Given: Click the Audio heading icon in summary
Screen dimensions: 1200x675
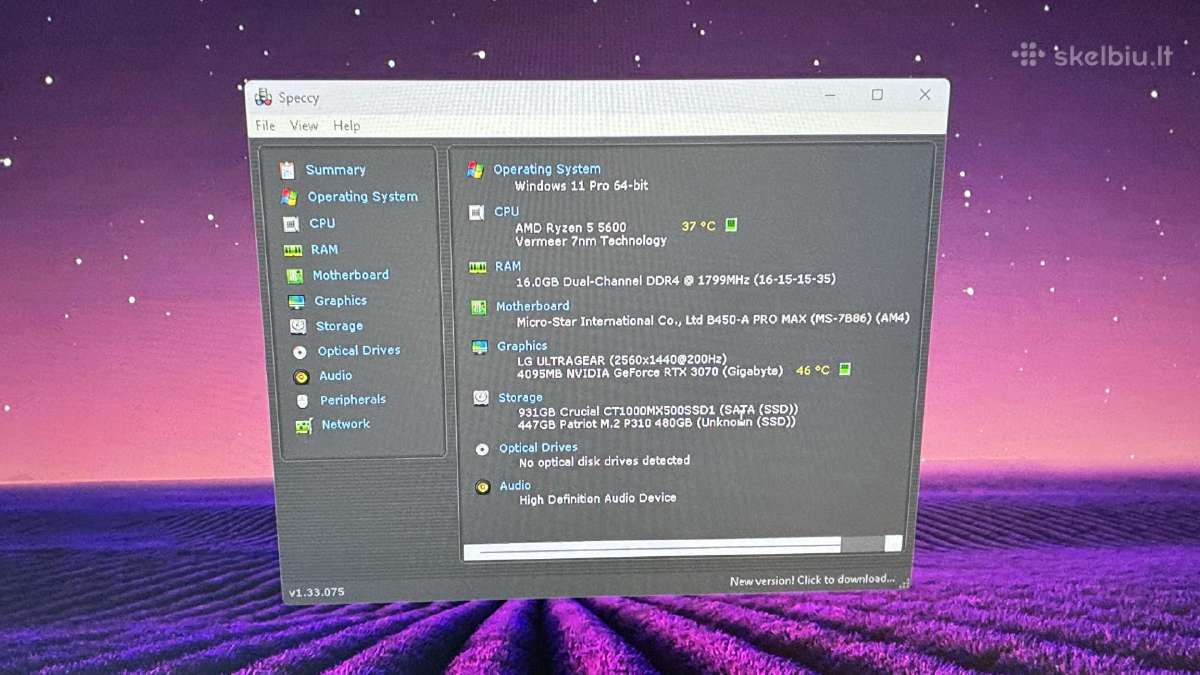Looking at the screenshot, I should tap(483, 487).
